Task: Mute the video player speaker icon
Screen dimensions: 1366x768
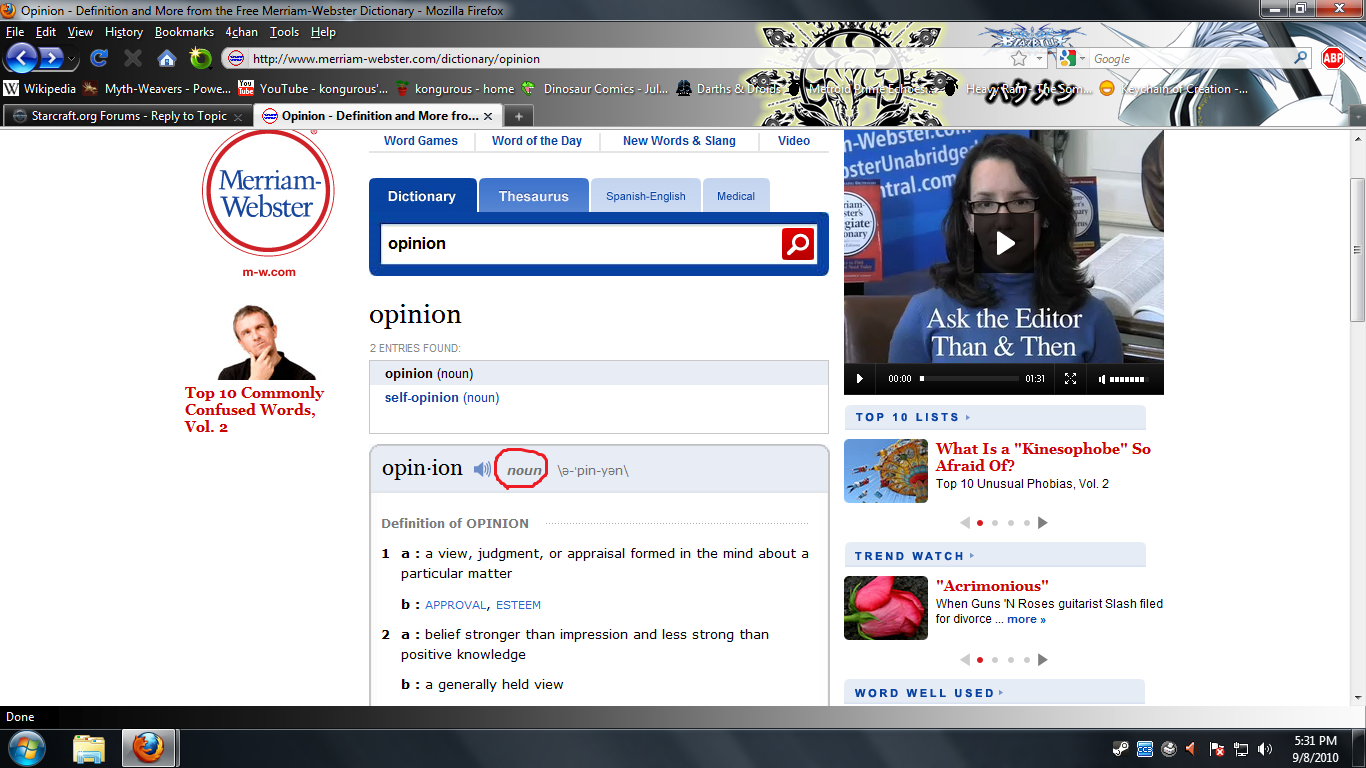Action: point(1102,379)
